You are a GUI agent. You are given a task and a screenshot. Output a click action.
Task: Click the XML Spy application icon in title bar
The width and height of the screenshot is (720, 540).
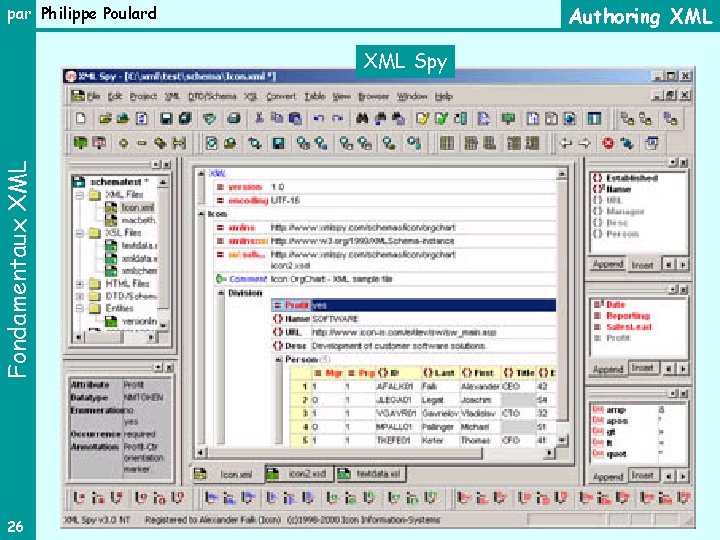tap(70, 76)
